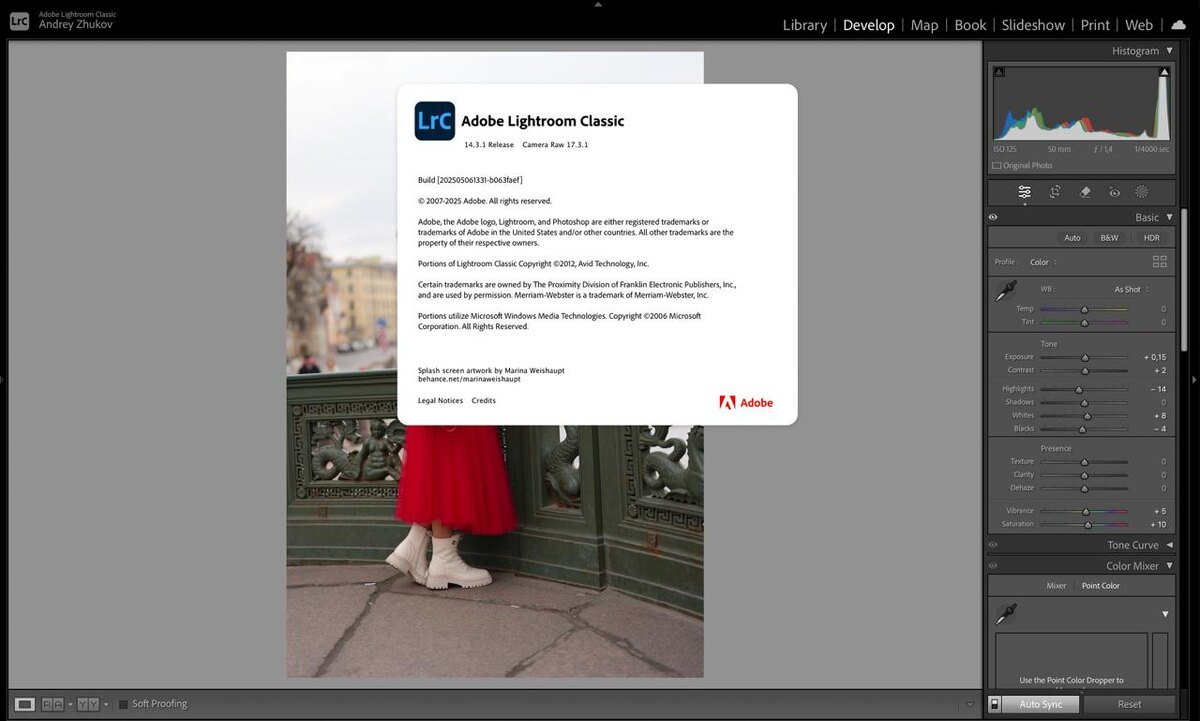This screenshot has width=1200, height=721.
Task: Expand the Tone Curve panel
Action: pyautogui.click(x=1170, y=545)
